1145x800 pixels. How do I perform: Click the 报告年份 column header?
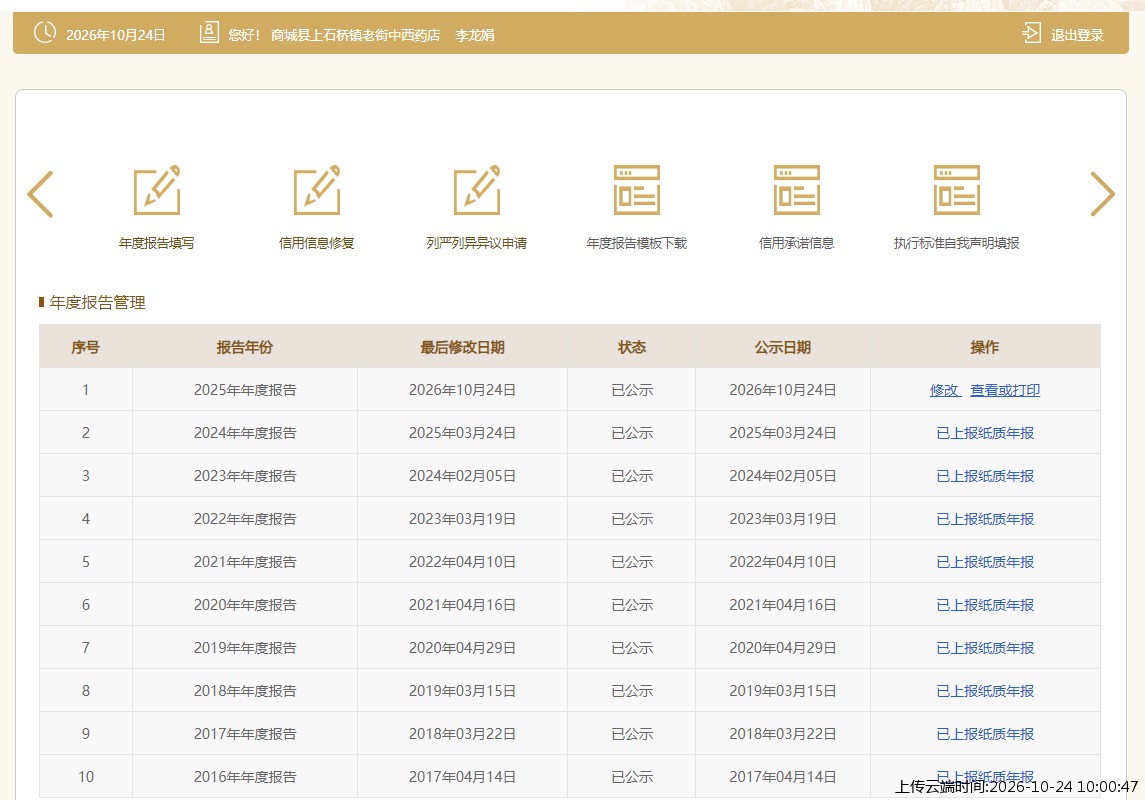click(245, 347)
